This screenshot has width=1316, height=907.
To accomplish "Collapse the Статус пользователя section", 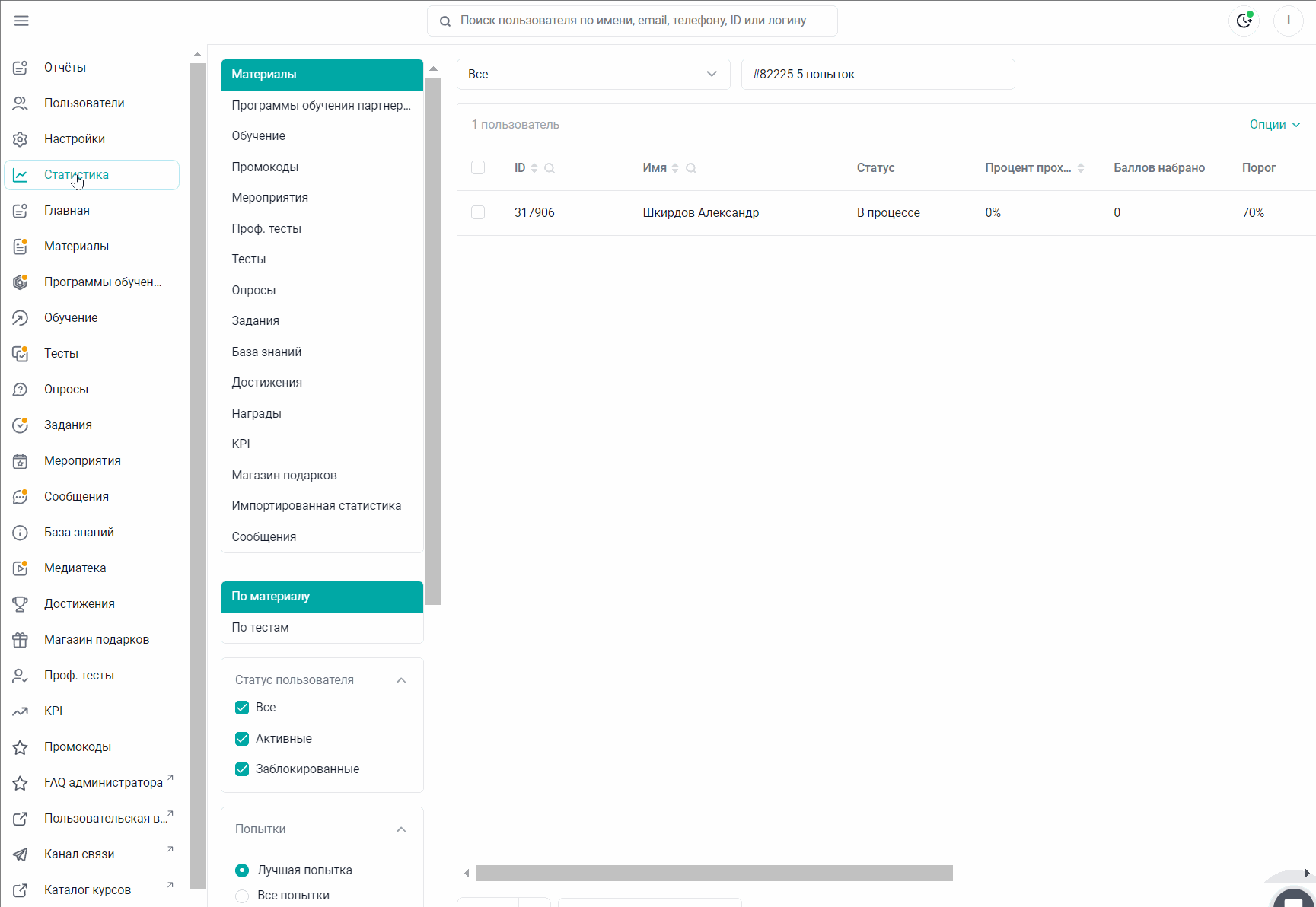I will [401, 680].
